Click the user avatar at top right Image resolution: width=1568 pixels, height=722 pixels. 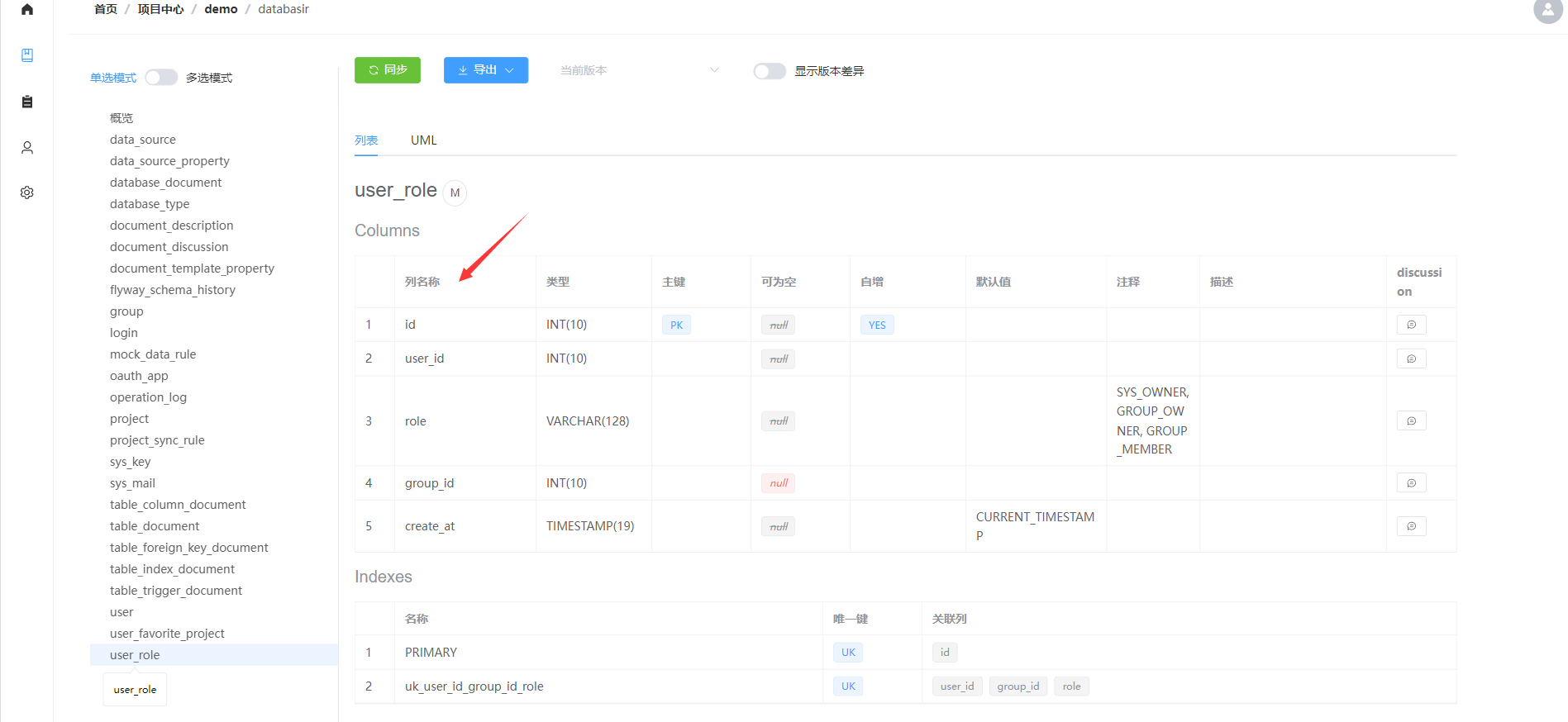click(x=1547, y=10)
